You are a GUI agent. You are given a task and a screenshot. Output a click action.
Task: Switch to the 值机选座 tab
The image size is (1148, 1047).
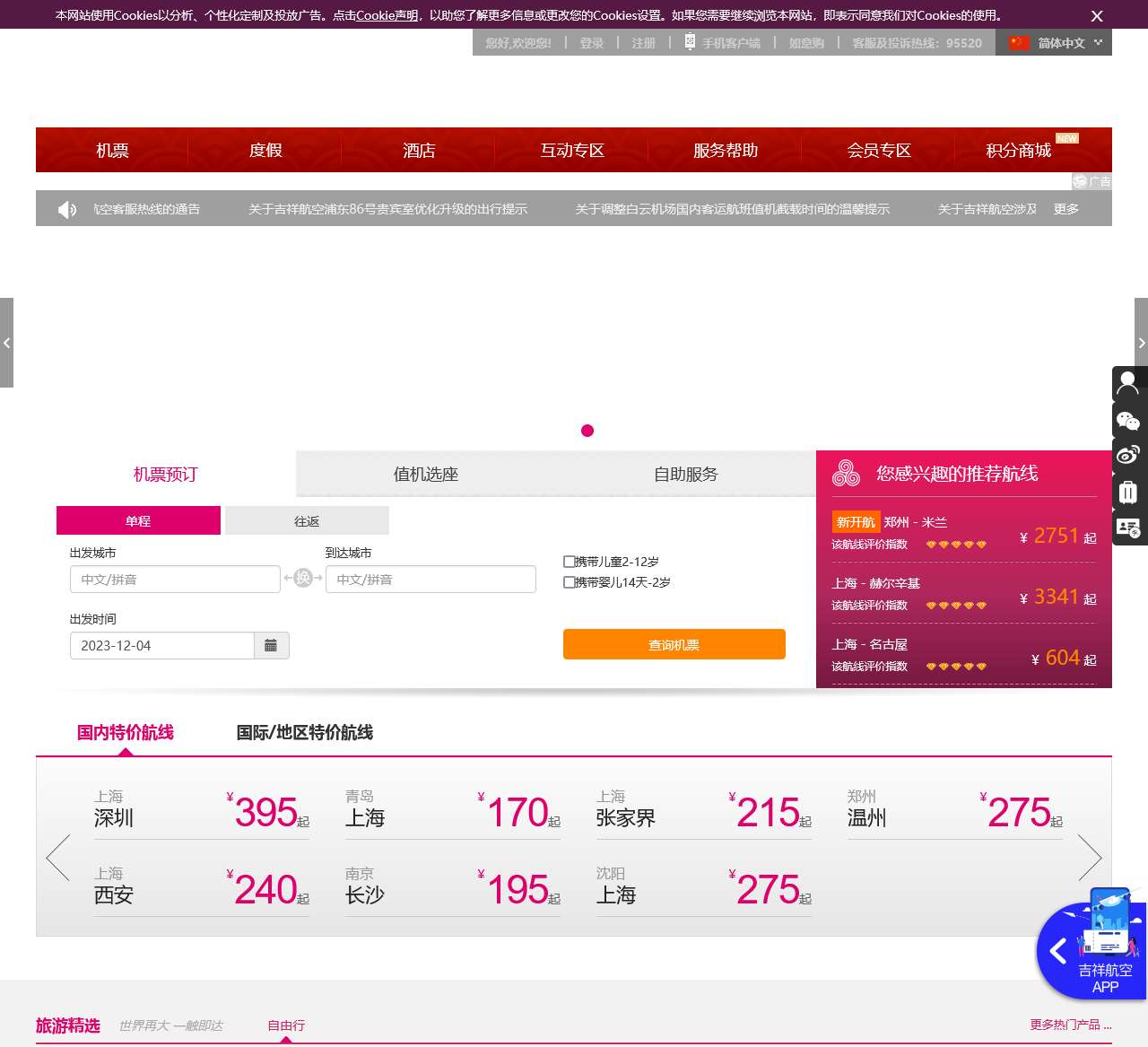[x=426, y=474]
